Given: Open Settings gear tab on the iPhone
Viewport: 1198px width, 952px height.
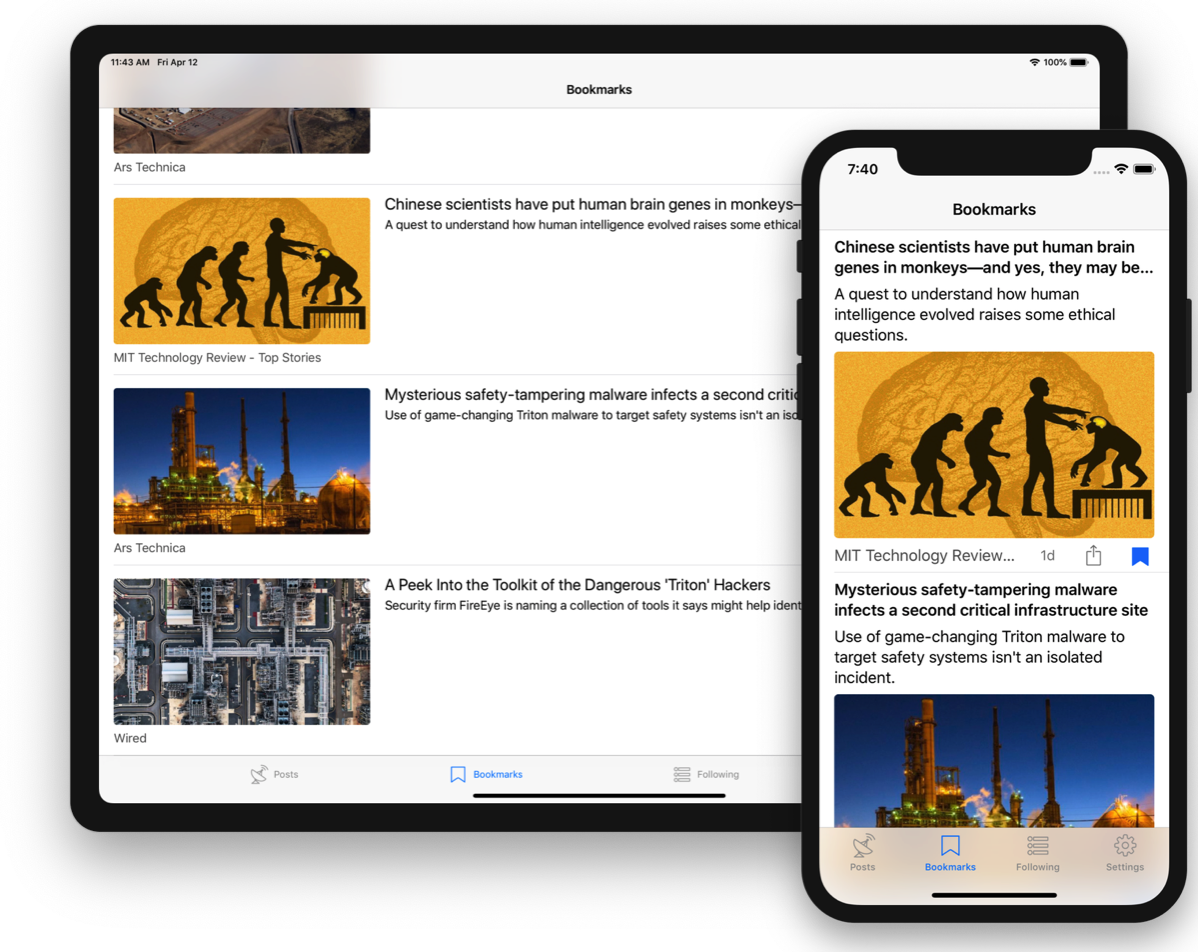Looking at the screenshot, I should [x=1125, y=853].
